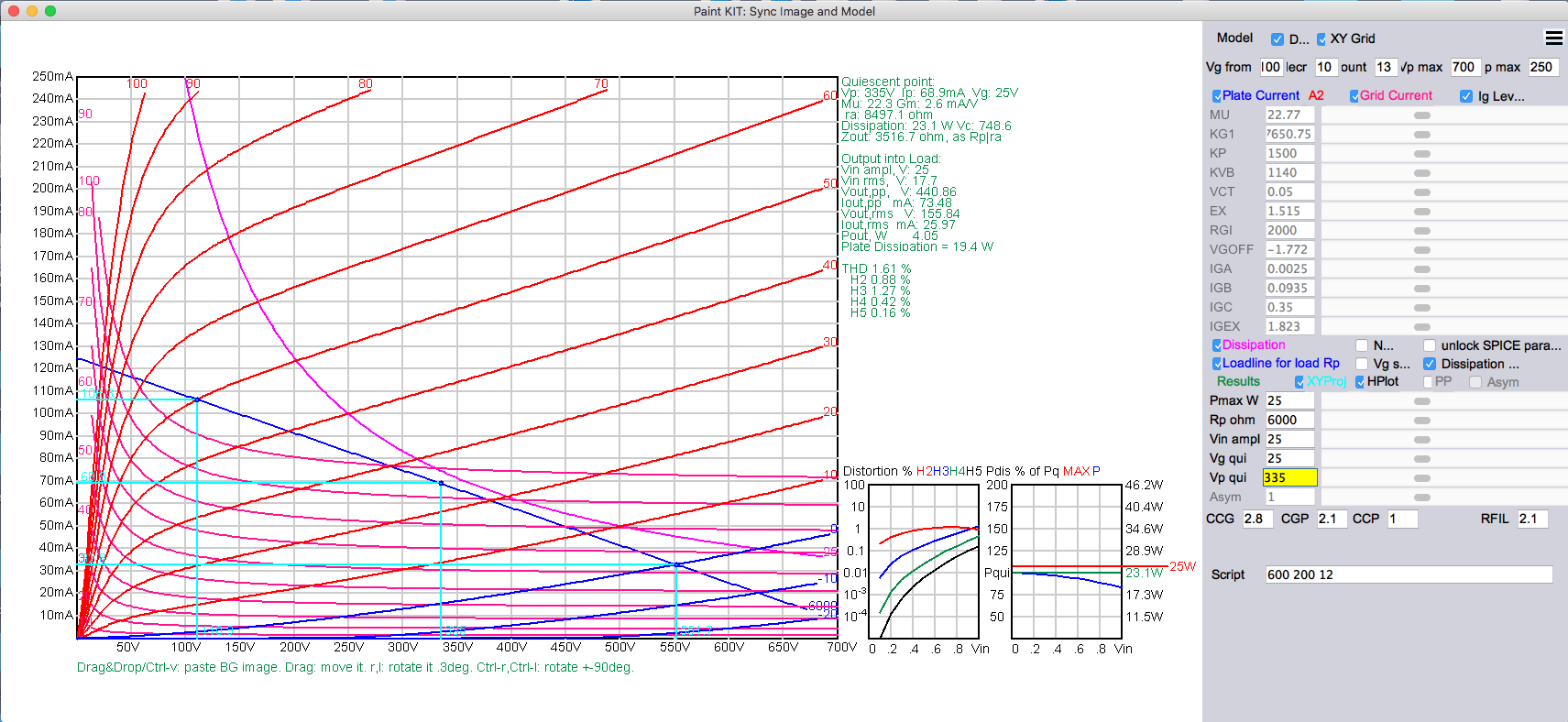This screenshot has width=1568, height=722.
Task: Toggle the XYProj checkbox
Action: tap(1299, 382)
